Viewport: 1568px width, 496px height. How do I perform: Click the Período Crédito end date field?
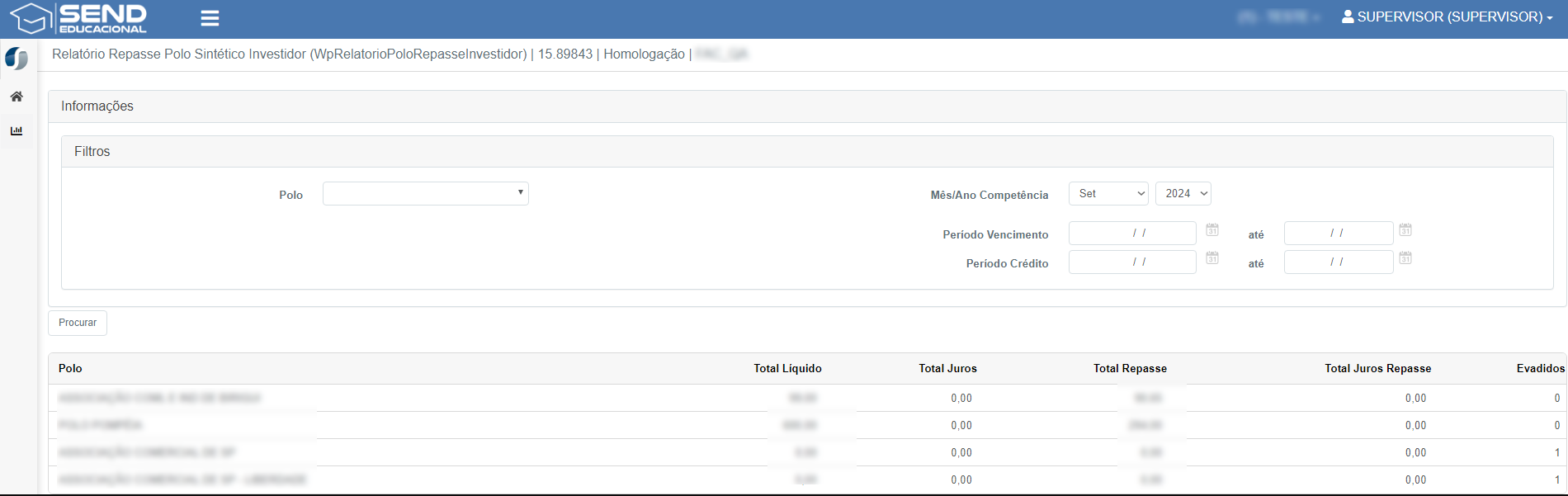(x=1338, y=262)
